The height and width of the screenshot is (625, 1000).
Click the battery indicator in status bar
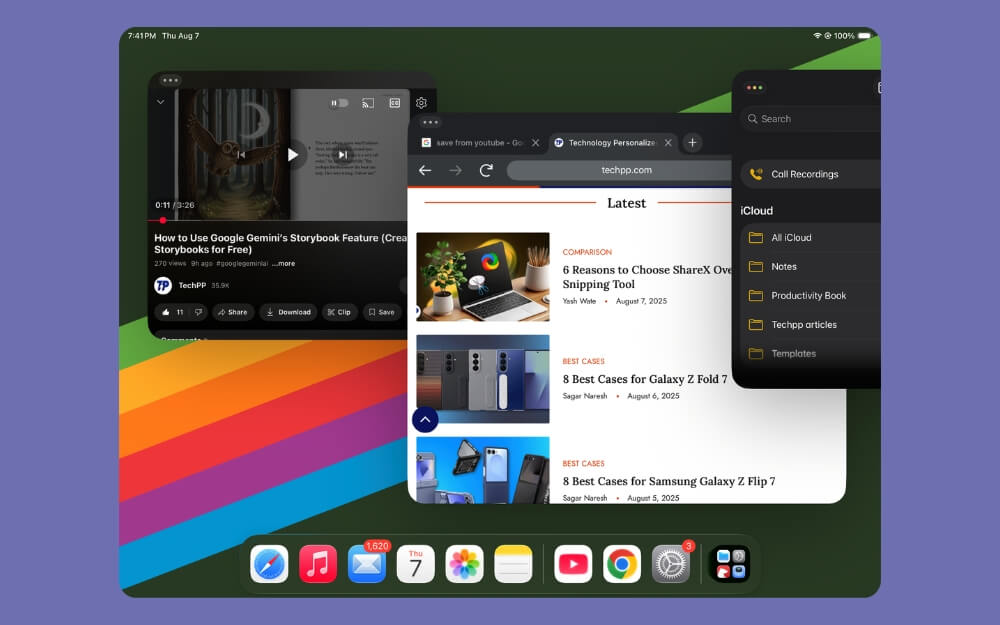[x=864, y=36]
